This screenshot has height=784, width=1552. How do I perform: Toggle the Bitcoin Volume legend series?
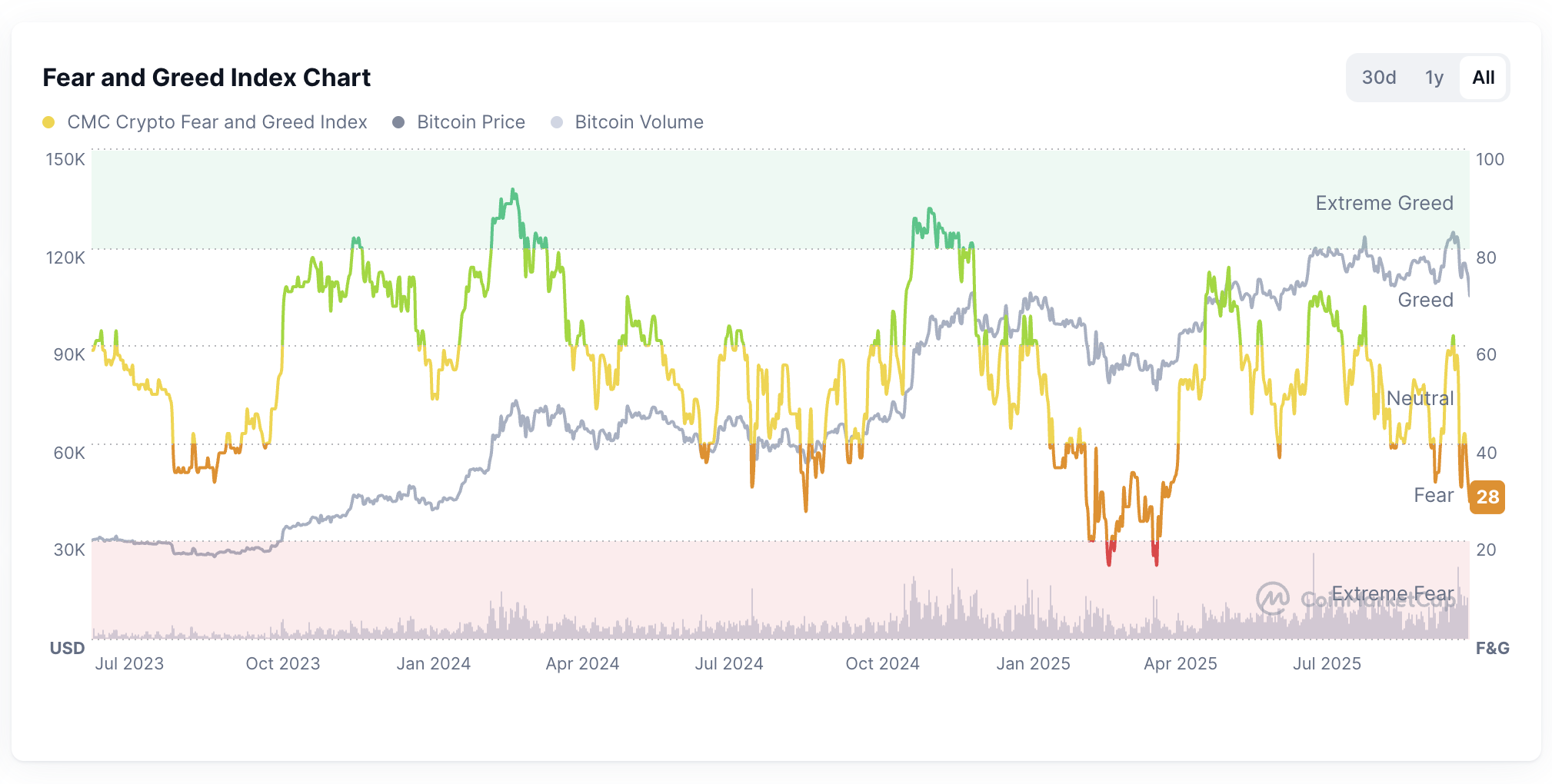[638, 122]
